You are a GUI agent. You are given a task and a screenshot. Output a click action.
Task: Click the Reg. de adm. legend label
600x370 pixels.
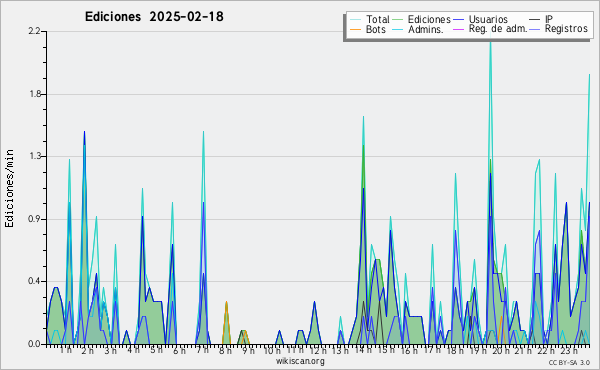(498, 29)
